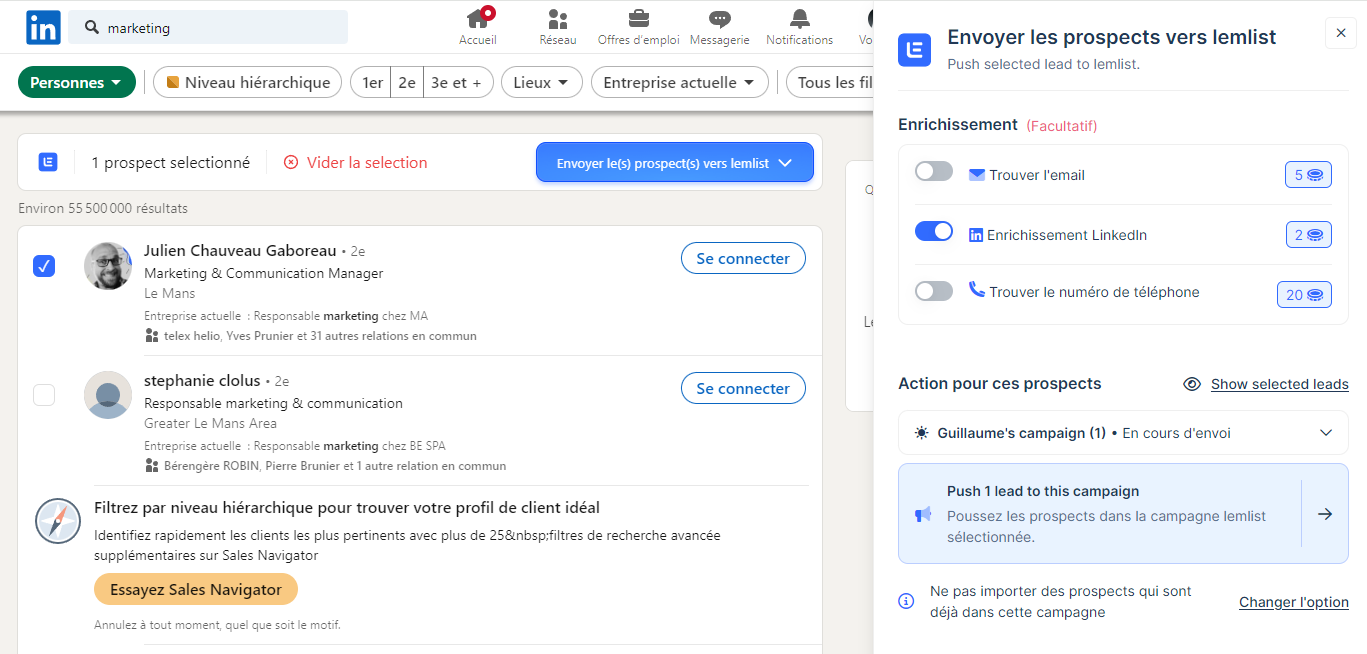Viewport: 1367px width, 654px height.
Task: Click the info icon near import option
Action: point(906,601)
